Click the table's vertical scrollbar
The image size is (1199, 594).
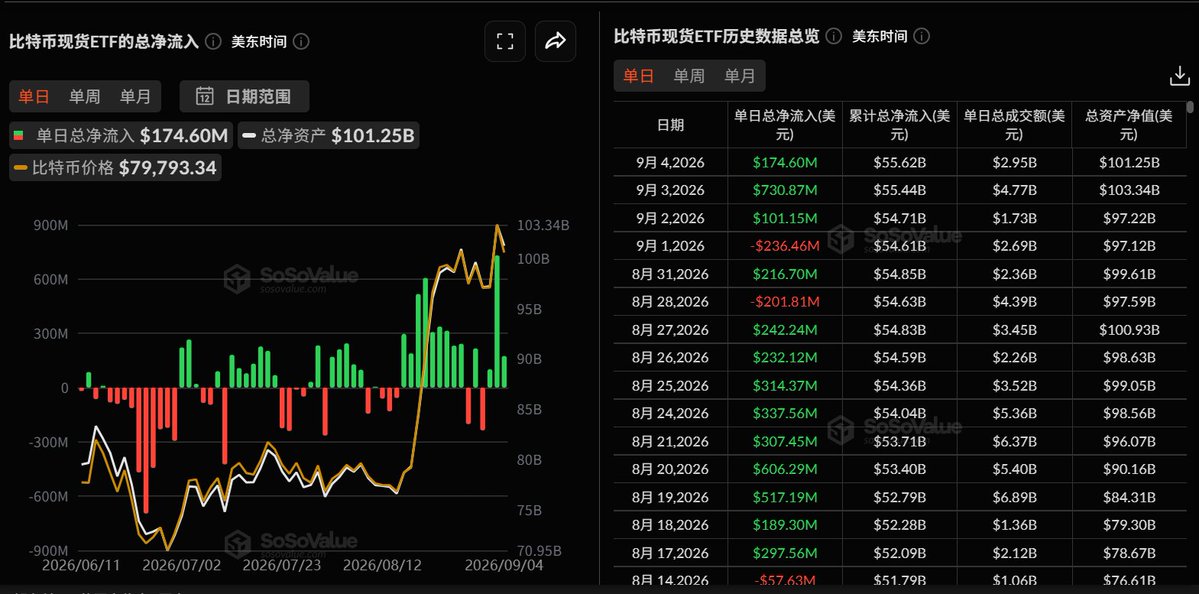point(1189,109)
